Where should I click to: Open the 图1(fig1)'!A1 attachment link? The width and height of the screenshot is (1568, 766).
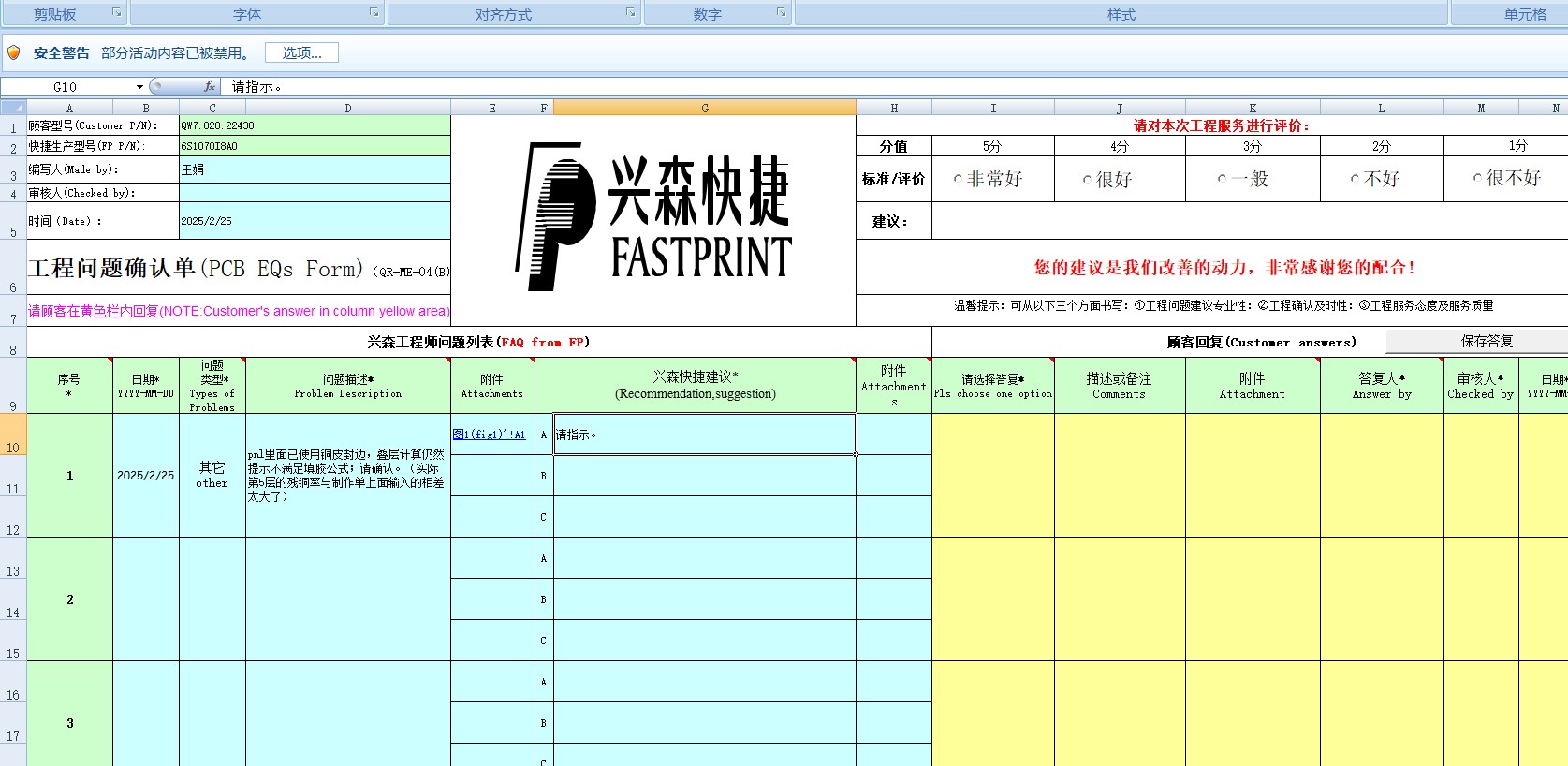[x=489, y=435]
